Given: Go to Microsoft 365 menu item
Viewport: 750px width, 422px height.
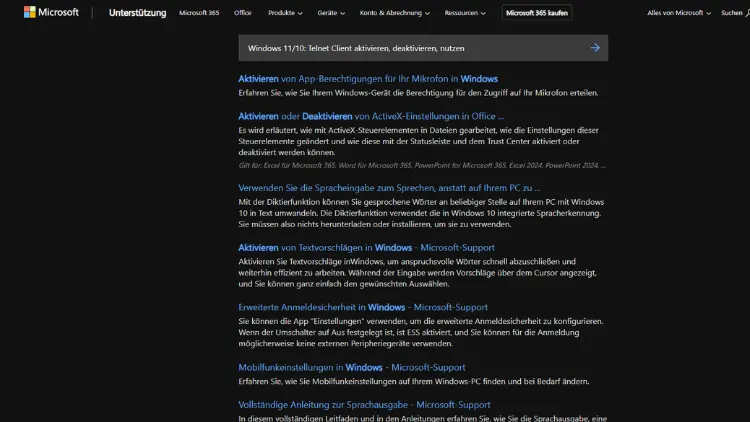Looking at the screenshot, I should click(x=199, y=13).
